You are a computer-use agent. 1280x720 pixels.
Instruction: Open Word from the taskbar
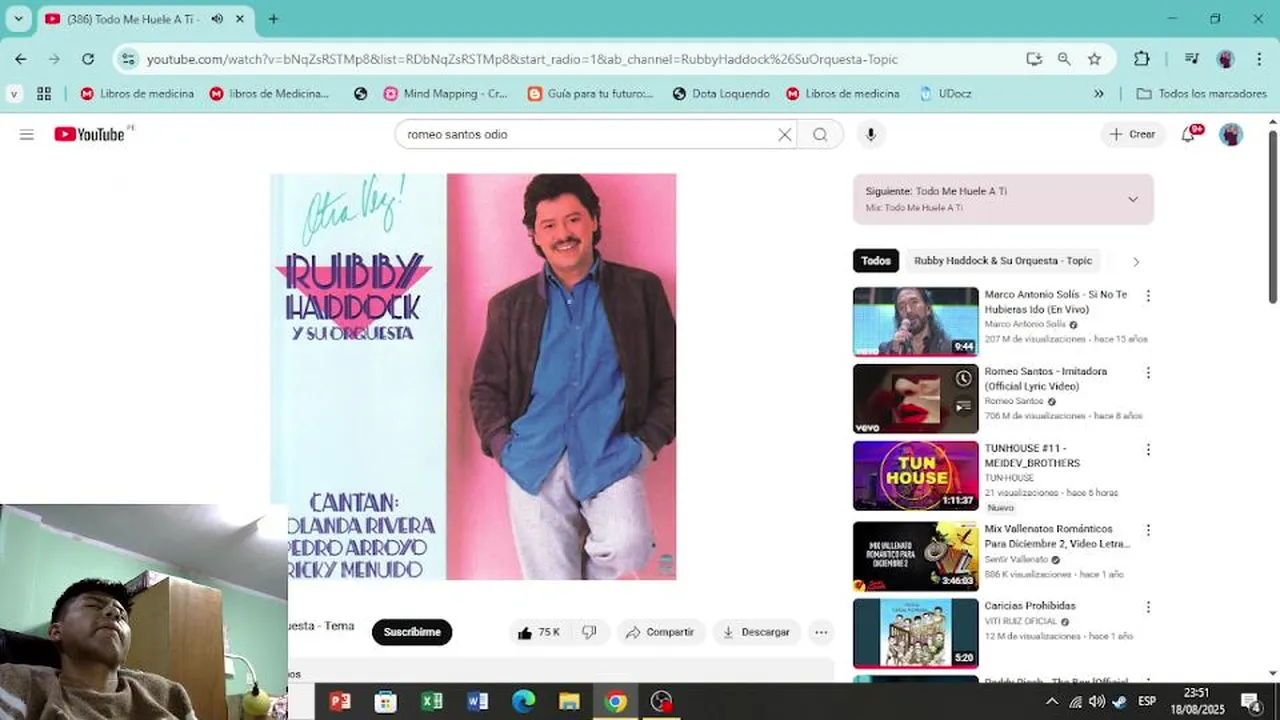477,701
